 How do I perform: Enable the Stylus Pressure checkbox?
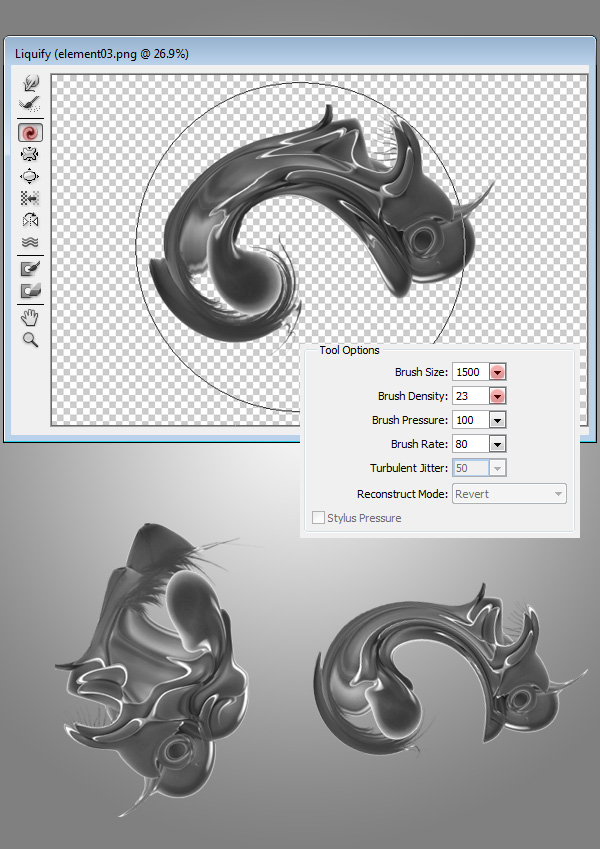click(319, 518)
